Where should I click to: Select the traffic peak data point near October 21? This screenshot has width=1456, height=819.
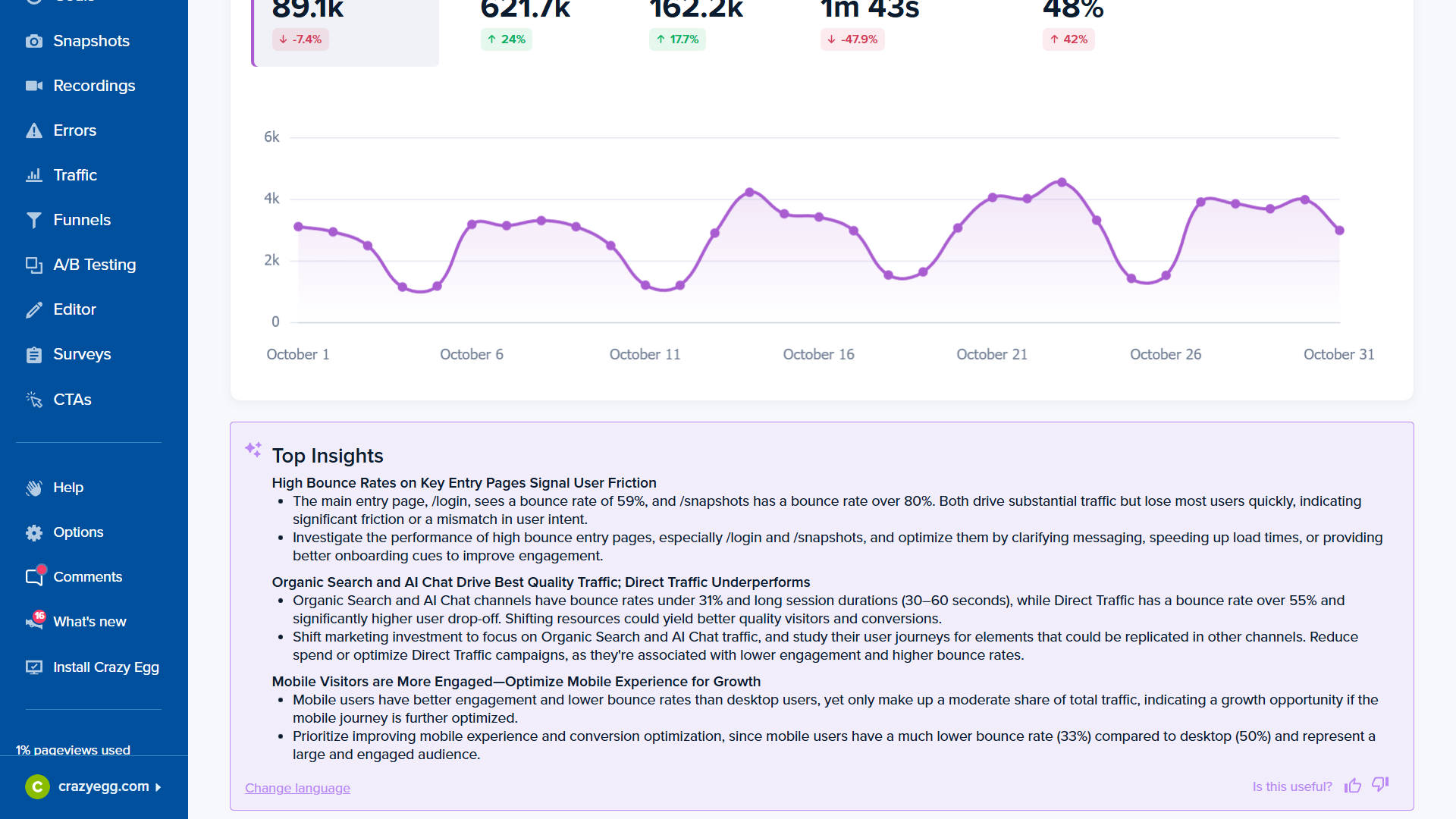pos(1062,182)
